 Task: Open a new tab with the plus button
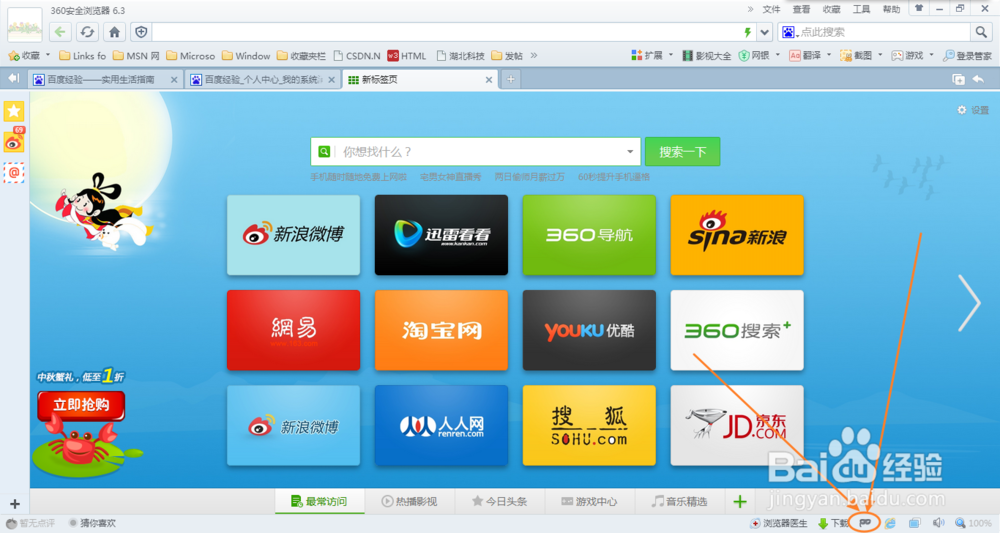[511, 80]
